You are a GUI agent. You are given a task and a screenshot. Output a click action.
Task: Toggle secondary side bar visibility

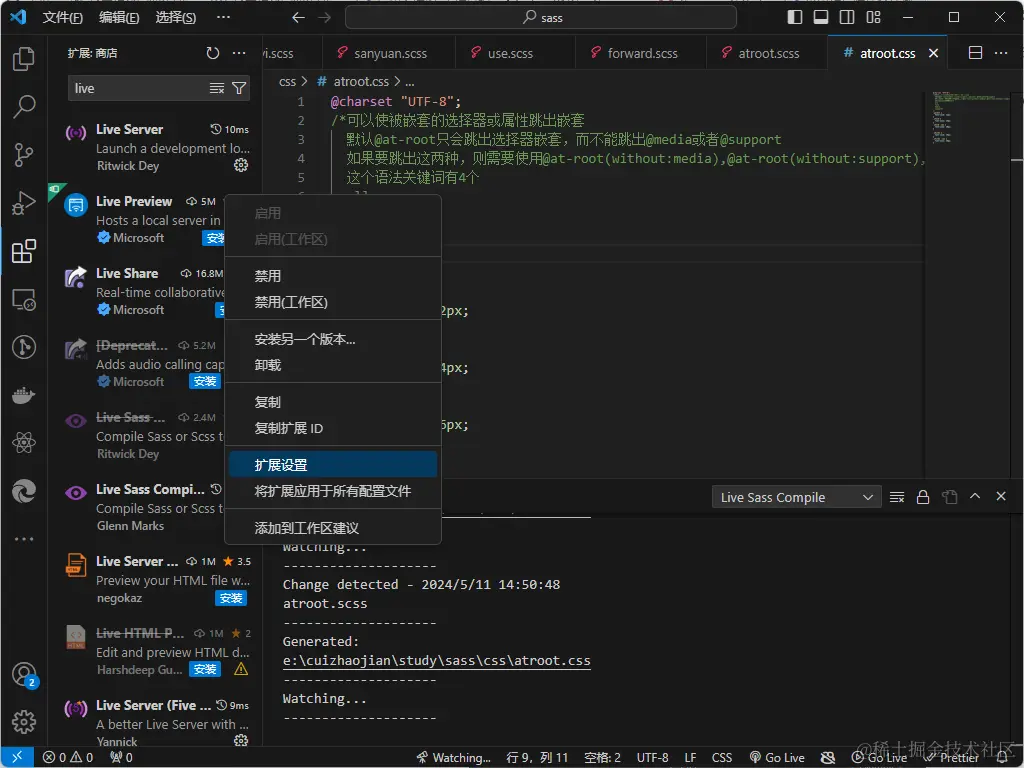click(847, 18)
